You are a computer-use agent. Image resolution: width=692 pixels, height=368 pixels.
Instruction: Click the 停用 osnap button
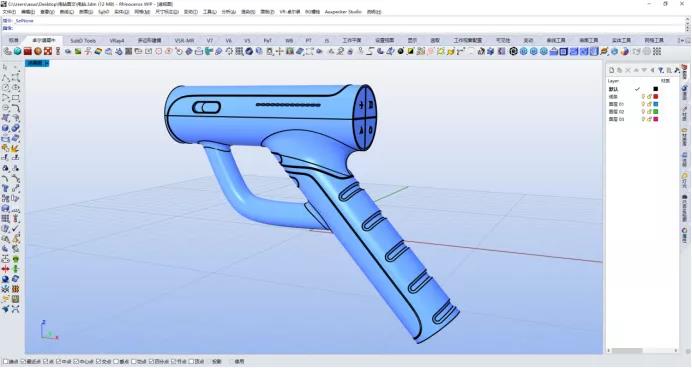coord(239,361)
